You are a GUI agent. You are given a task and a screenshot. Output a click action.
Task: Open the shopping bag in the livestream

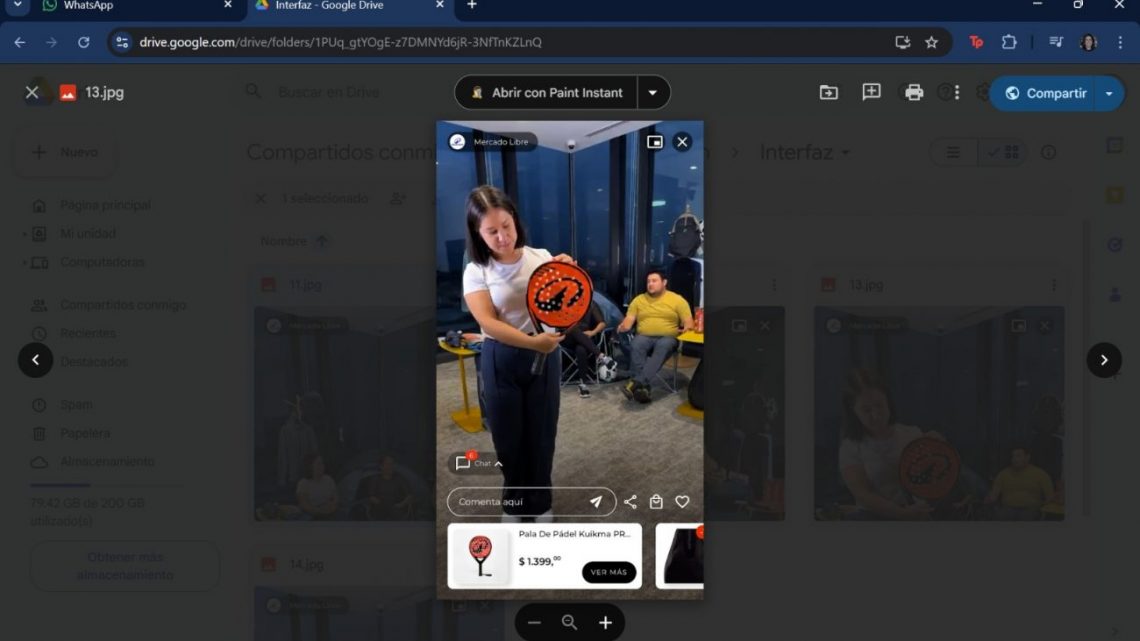[656, 501]
